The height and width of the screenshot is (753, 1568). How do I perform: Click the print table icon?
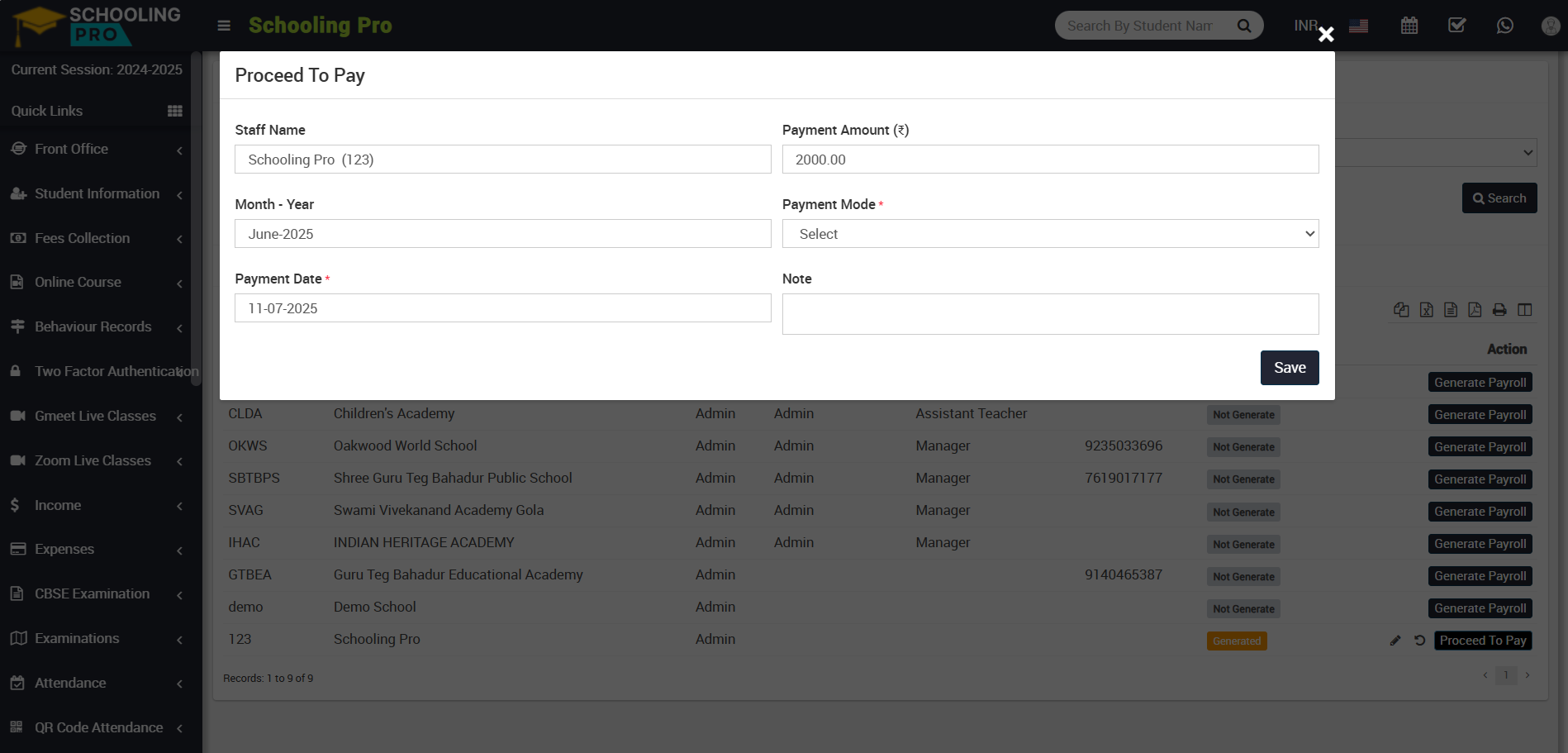coord(1499,310)
